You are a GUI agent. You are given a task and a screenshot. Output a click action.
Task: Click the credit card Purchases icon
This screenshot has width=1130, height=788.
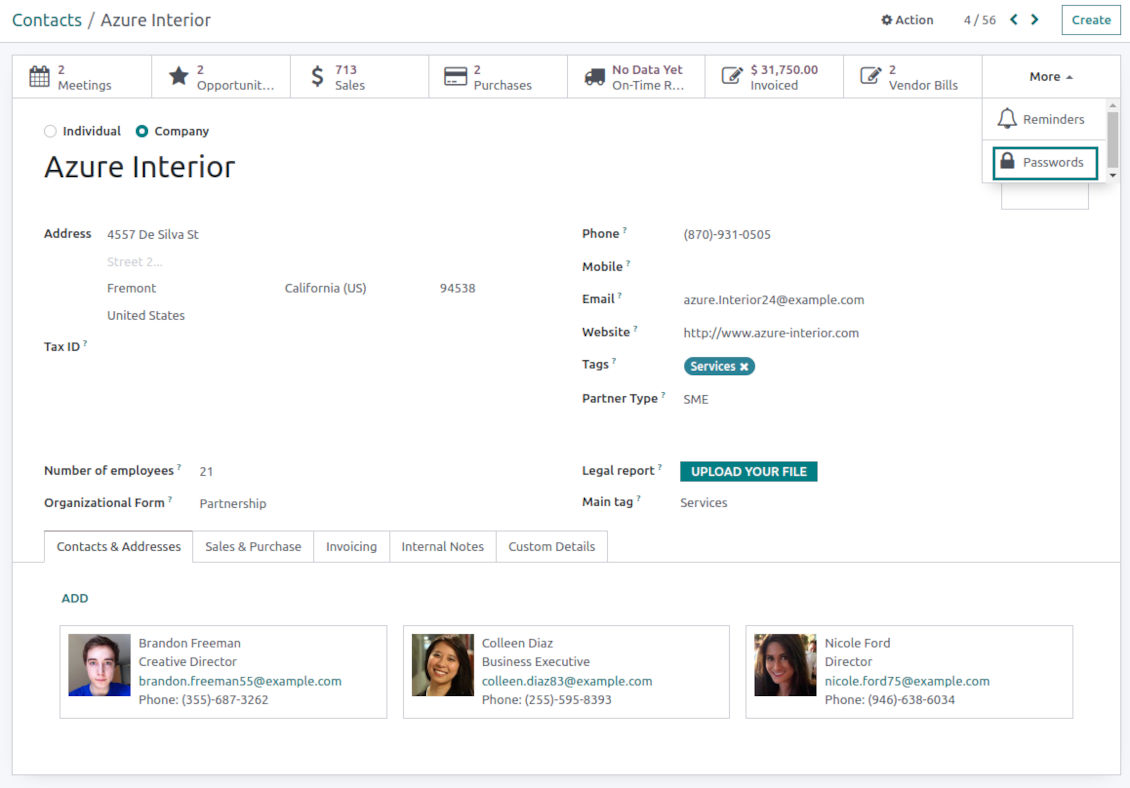456,77
